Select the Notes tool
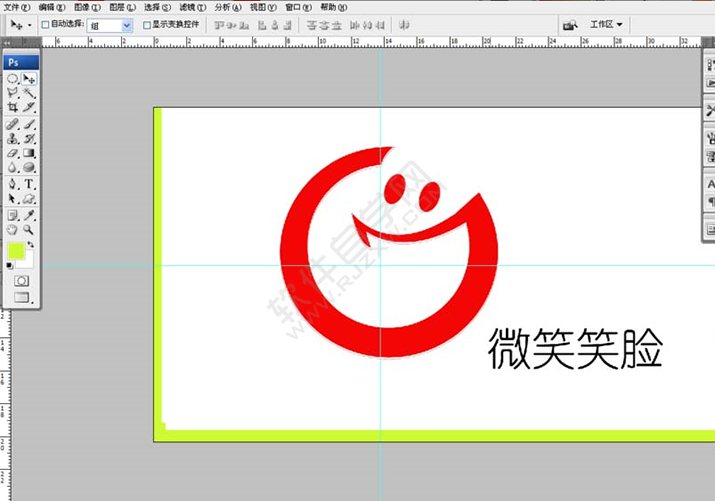 point(13,215)
